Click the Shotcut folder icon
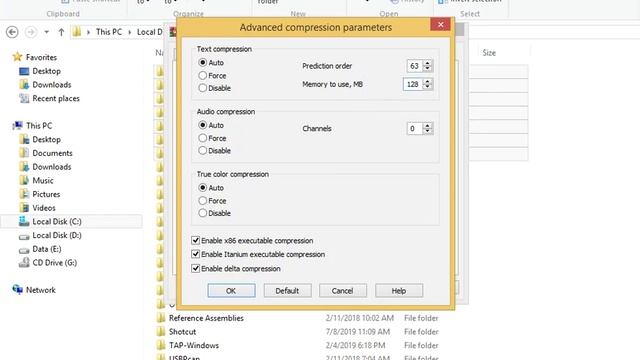 point(160,331)
